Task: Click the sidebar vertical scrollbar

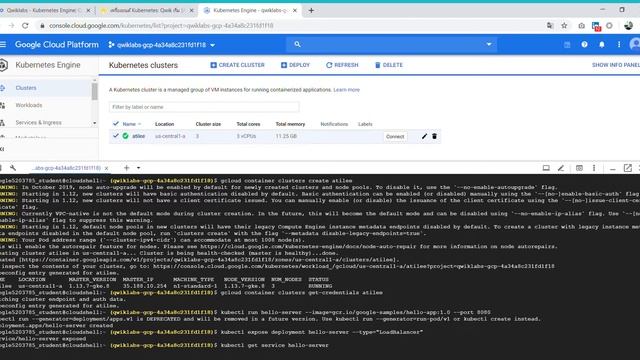Action: click(x=95, y=92)
